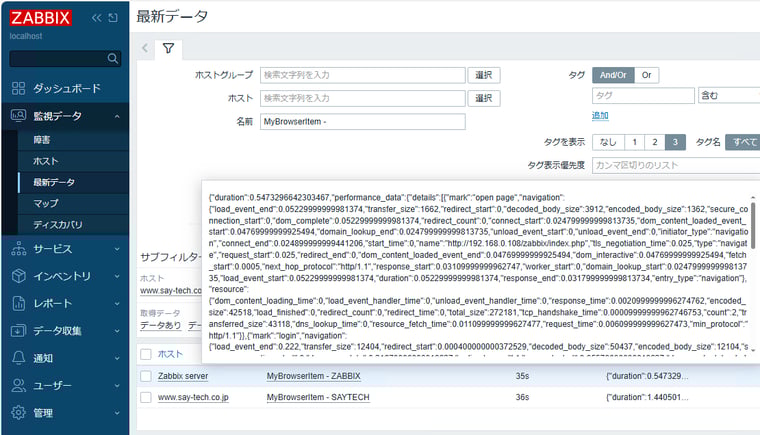This screenshot has width=760, height=435.
Task: Collapse the sidebar with double-chevron icon
Action: coord(96,18)
